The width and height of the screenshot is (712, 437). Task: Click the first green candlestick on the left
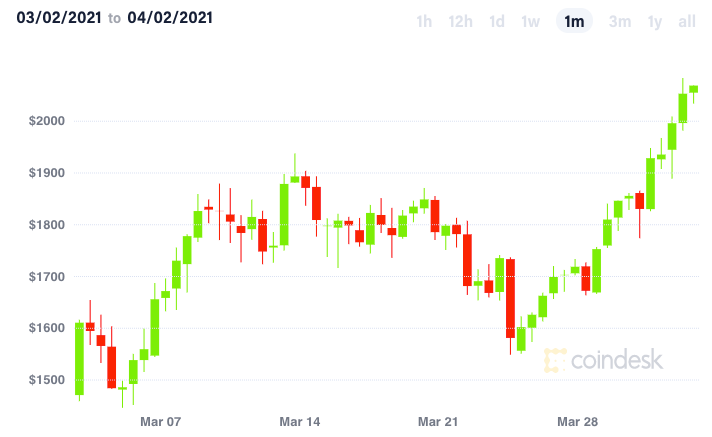point(79,358)
